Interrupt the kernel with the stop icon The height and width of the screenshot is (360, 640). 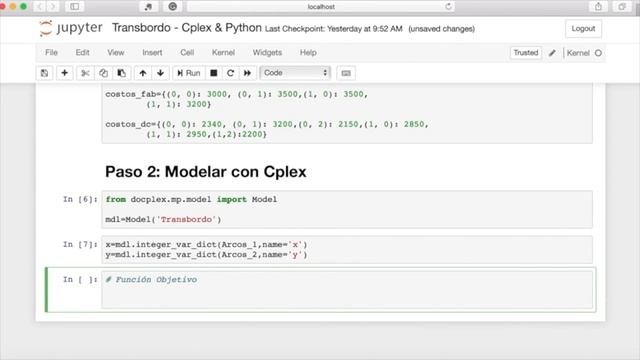(213, 73)
